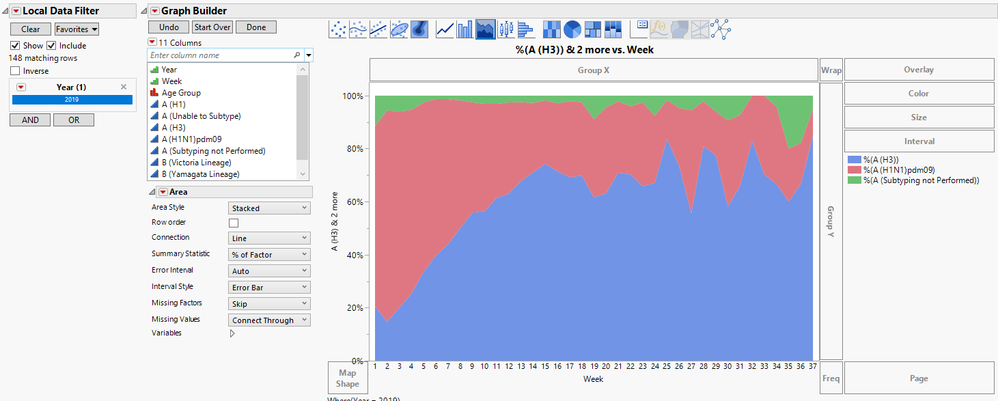This screenshot has height=401, width=998.
Task: Select the Ellipse element icon
Action: (x=399, y=29)
